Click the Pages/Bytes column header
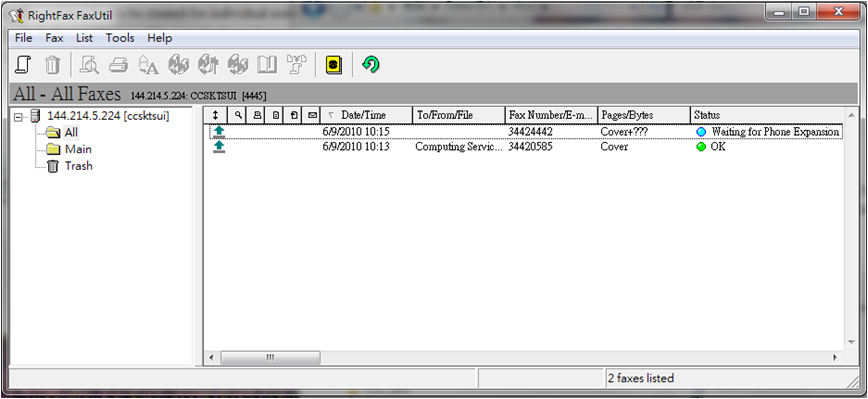This screenshot has width=868, height=399. (x=643, y=115)
